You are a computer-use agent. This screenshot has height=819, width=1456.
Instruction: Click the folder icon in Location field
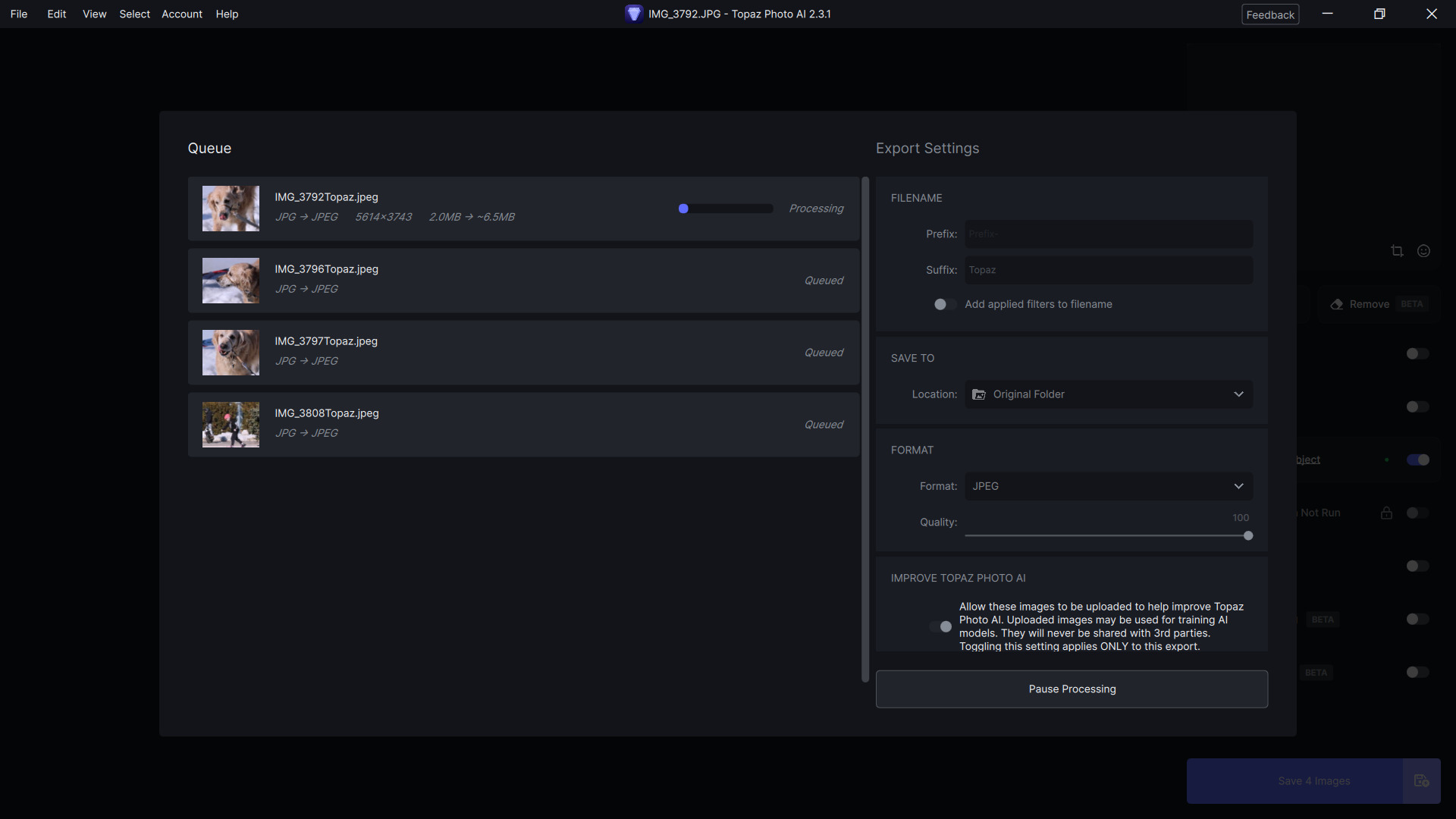click(979, 394)
